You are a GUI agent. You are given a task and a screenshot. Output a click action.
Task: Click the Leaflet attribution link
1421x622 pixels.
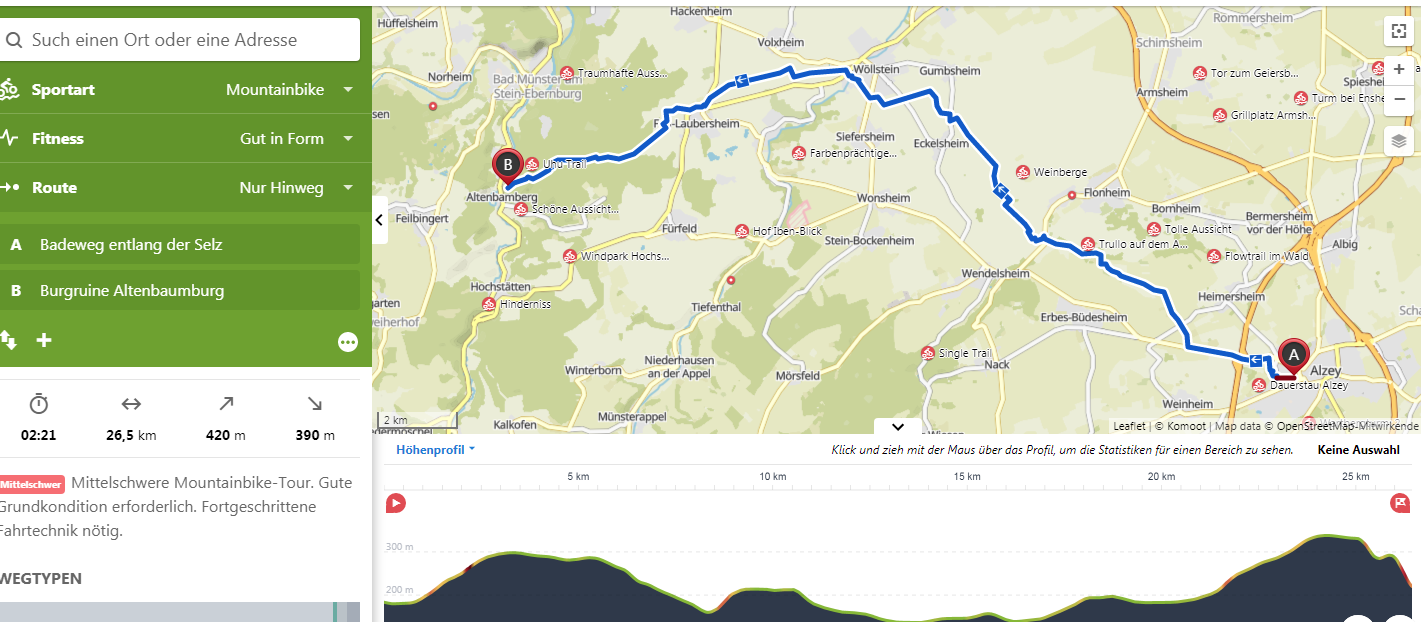point(1129,426)
